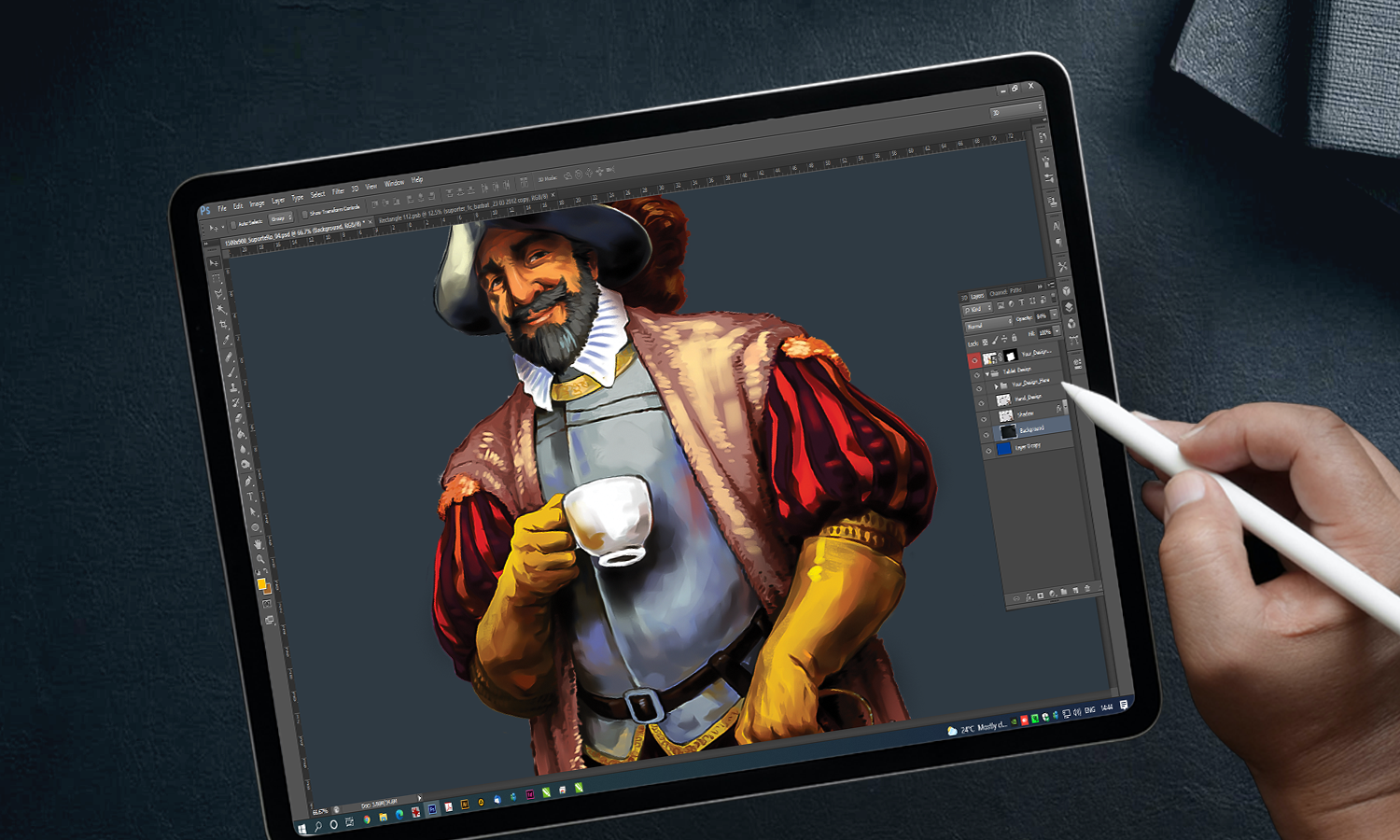
Task: Open the Image menu
Action: (x=257, y=203)
